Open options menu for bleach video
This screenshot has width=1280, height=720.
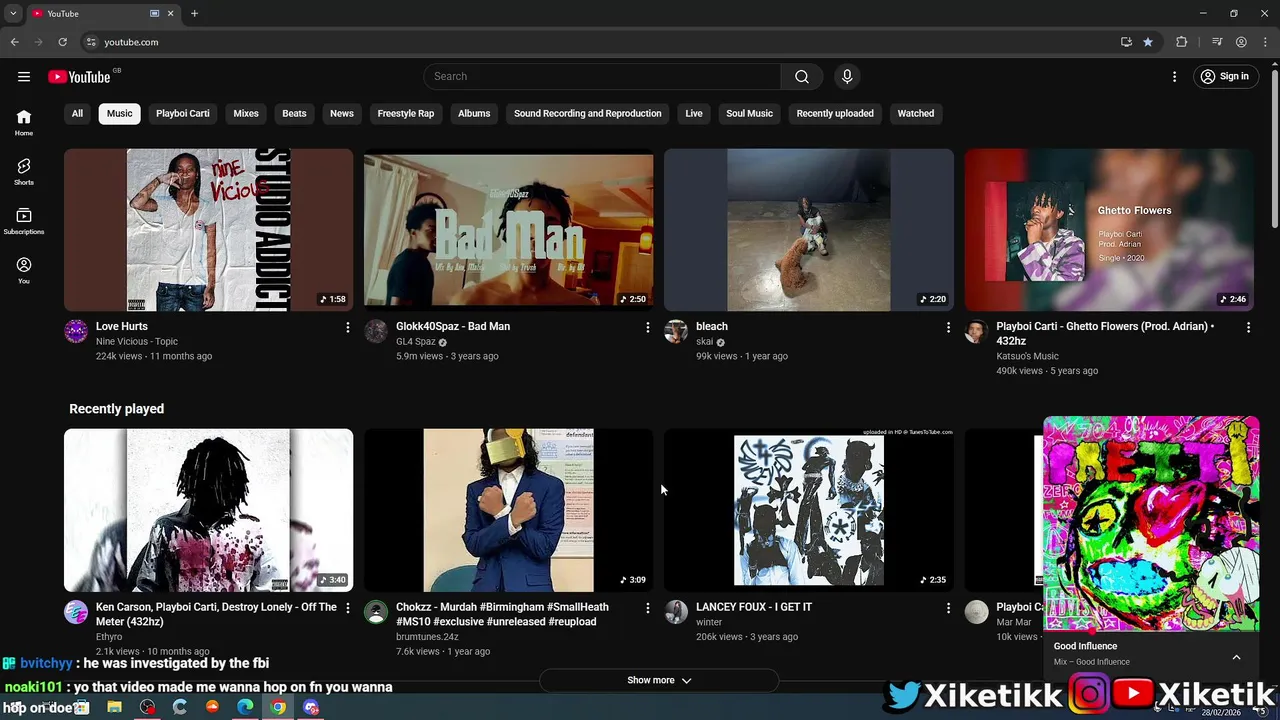tap(948, 327)
